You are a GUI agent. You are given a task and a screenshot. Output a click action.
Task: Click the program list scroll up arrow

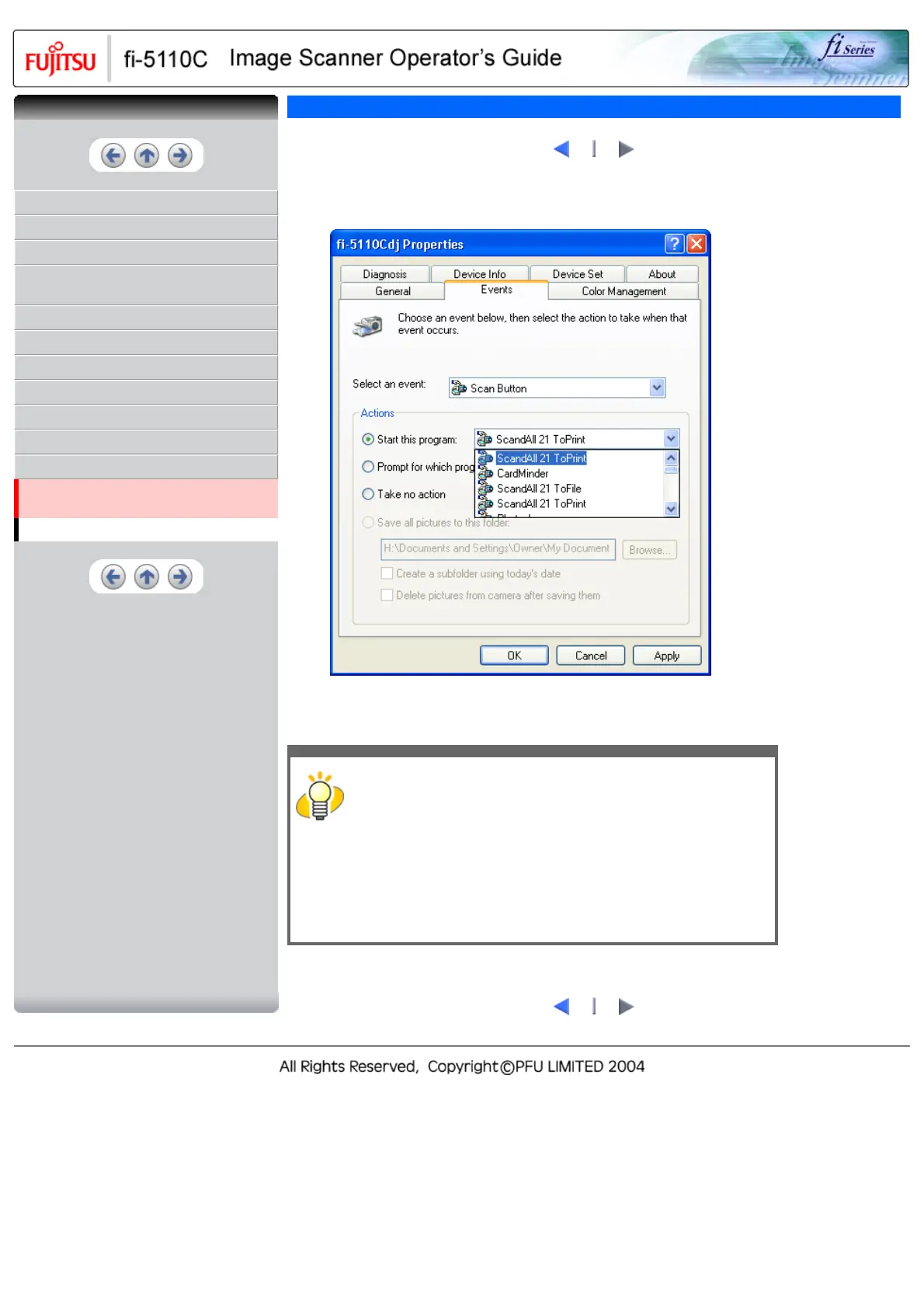tap(671, 457)
